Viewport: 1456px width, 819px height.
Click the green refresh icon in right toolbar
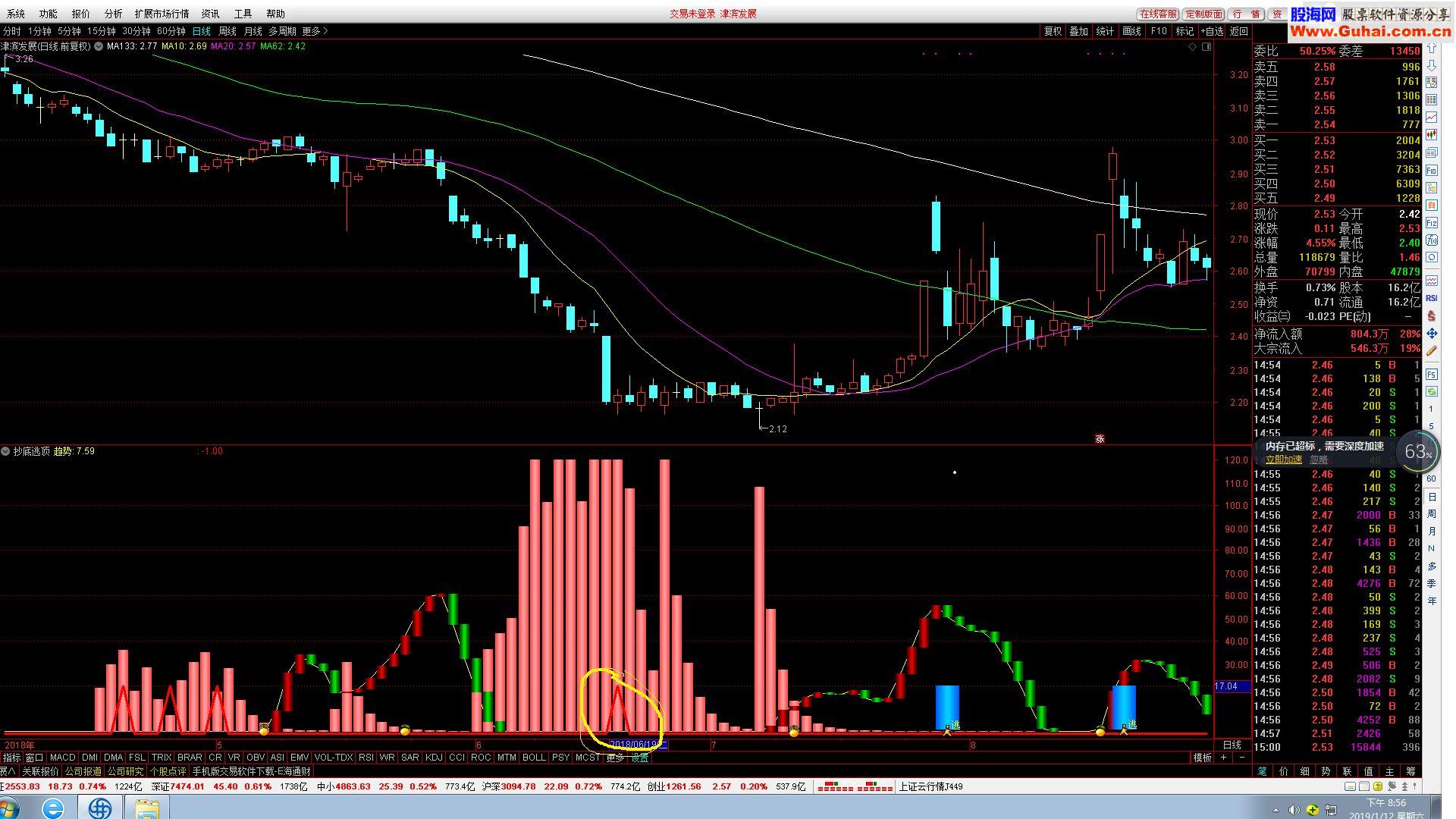[1431, 391]
